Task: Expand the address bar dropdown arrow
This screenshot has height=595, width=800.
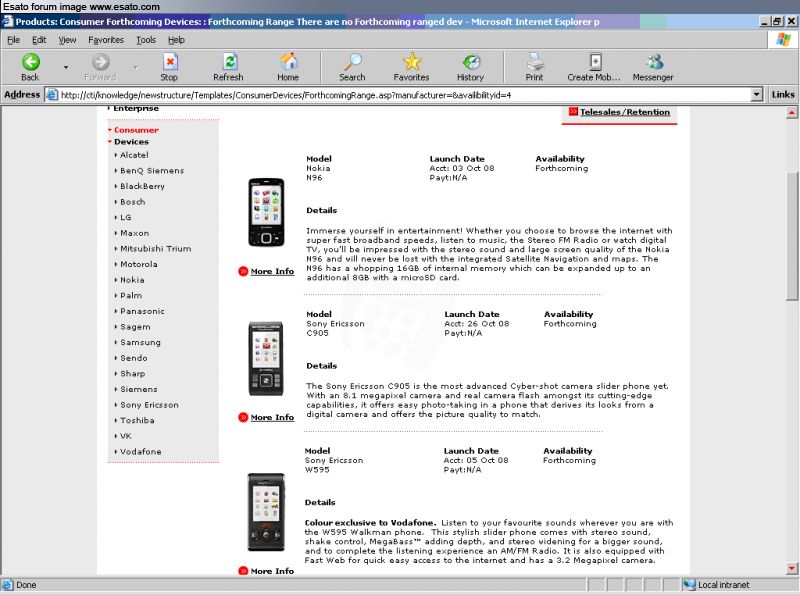Action: [757, 95]
